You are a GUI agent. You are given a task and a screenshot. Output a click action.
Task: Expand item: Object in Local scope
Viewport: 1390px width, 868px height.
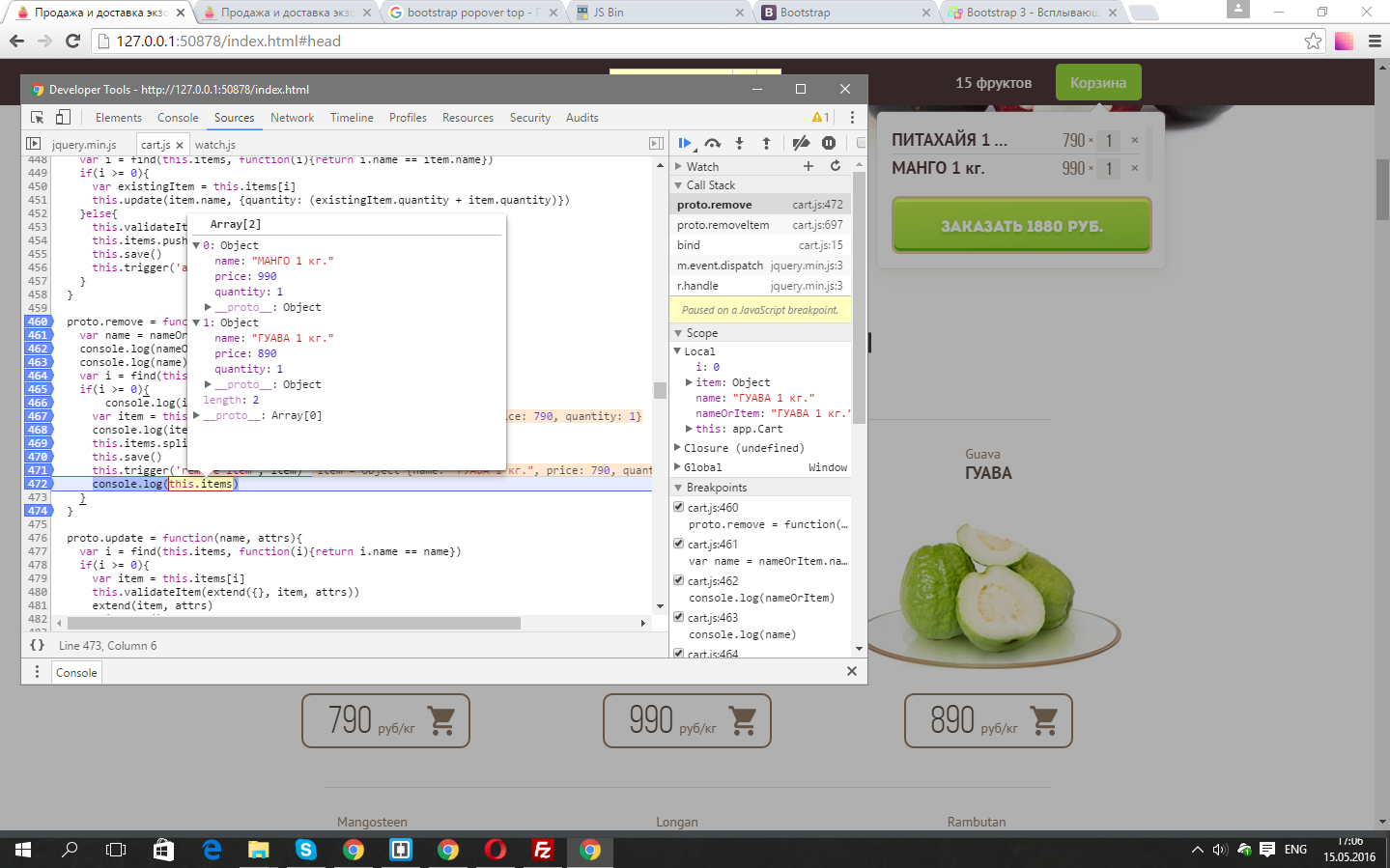click(689, 382)
